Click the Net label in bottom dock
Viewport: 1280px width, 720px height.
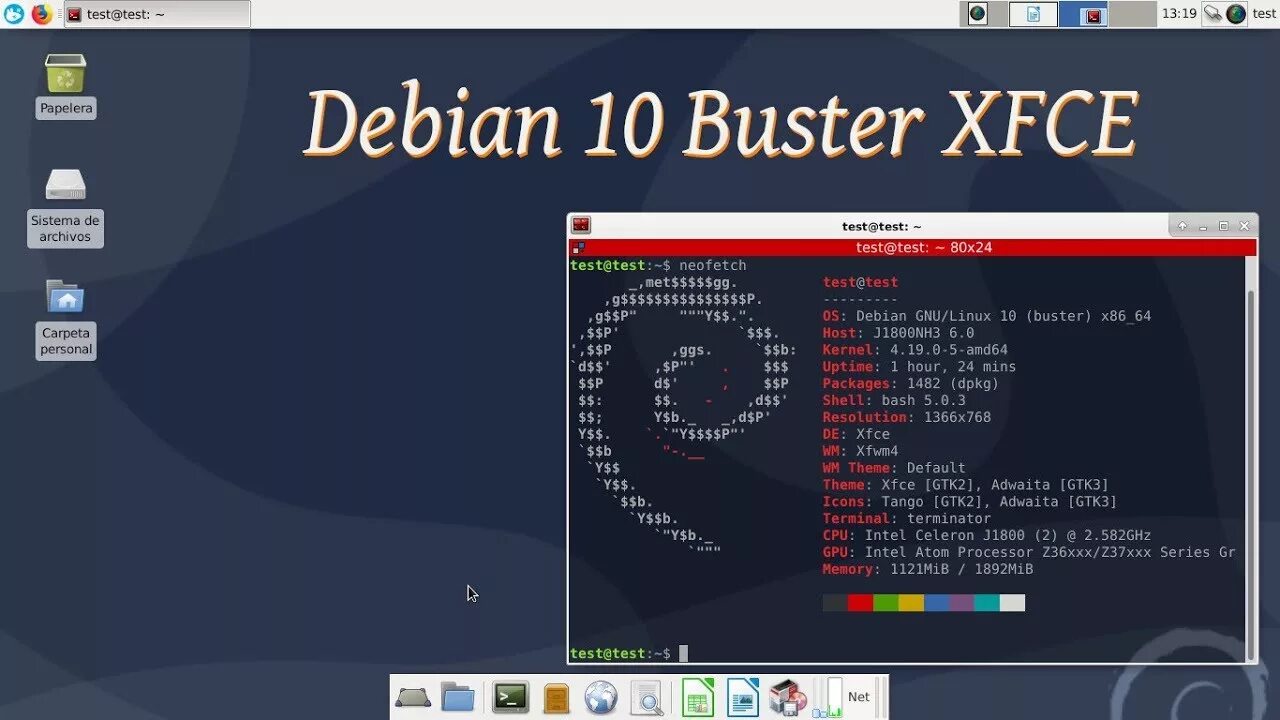tap(859, 697)
